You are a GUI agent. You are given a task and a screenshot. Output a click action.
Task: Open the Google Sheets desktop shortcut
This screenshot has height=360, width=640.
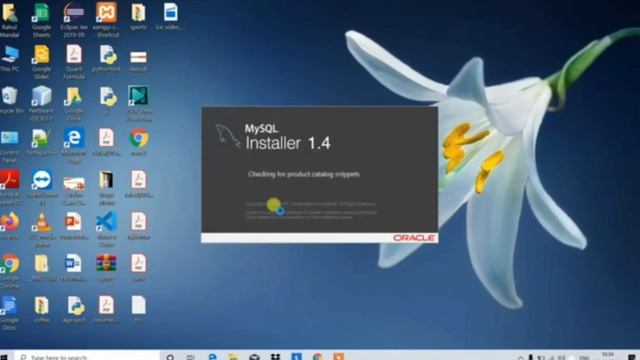41,20
